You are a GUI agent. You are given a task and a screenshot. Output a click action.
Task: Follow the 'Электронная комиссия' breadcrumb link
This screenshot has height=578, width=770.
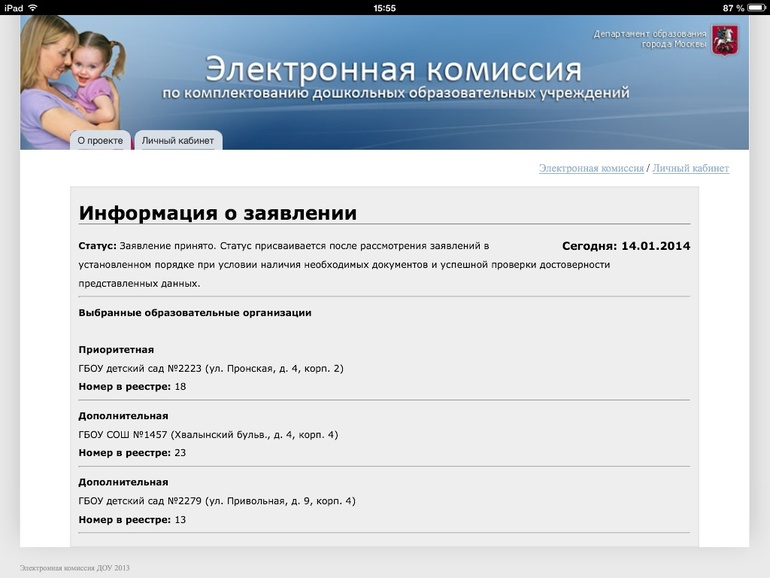click(591, 168)
